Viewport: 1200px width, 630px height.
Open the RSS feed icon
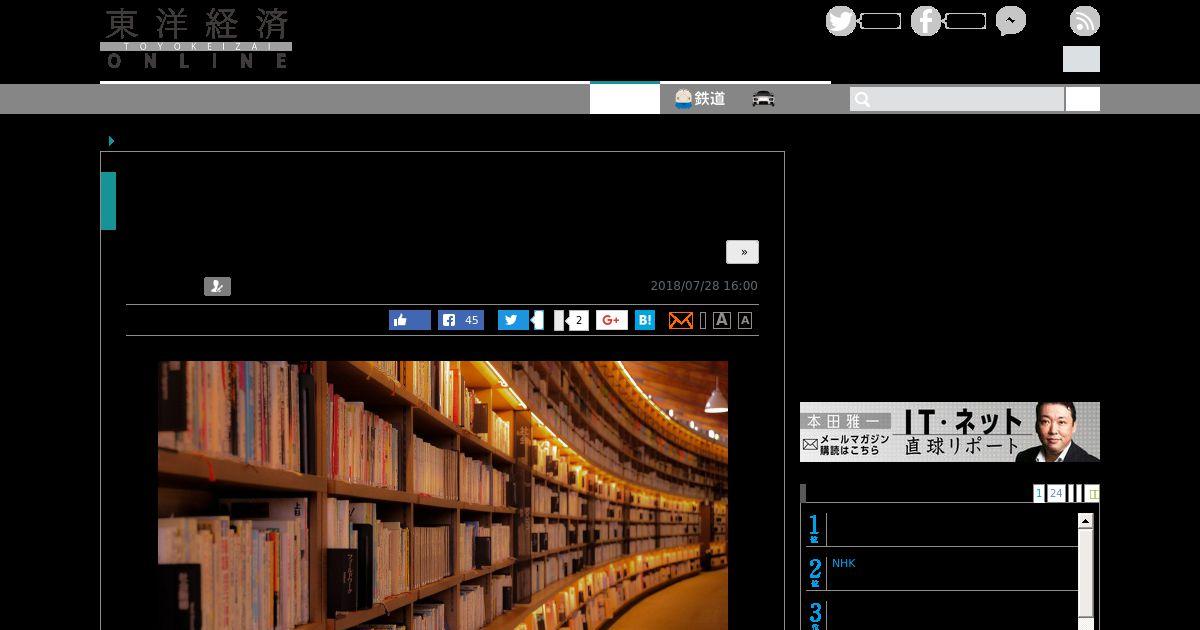pyautogui.click(x=1085, y=21)
